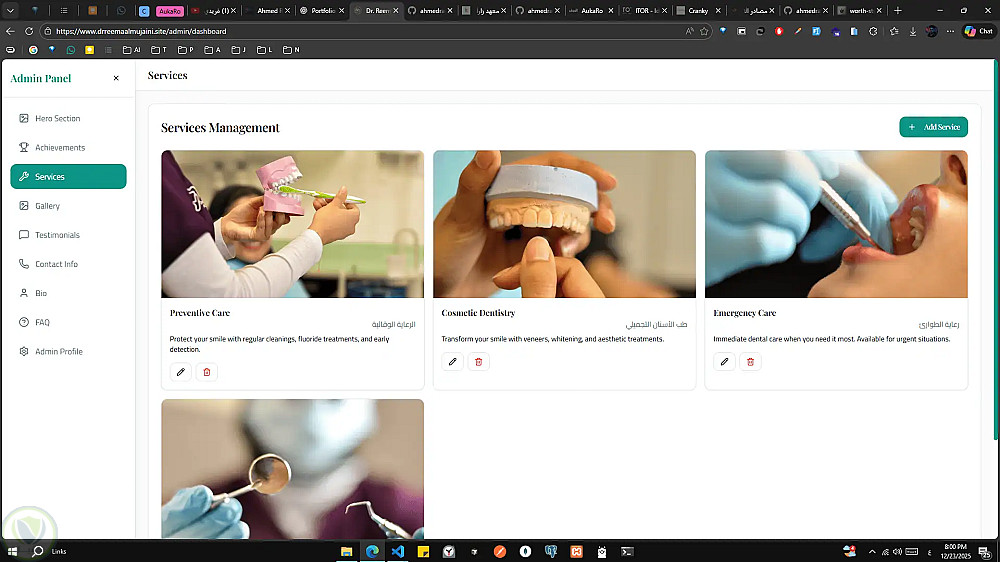Open File Explorer from taskbar
The width and height of the screenshot is (1000, 562).
[346, 551]
